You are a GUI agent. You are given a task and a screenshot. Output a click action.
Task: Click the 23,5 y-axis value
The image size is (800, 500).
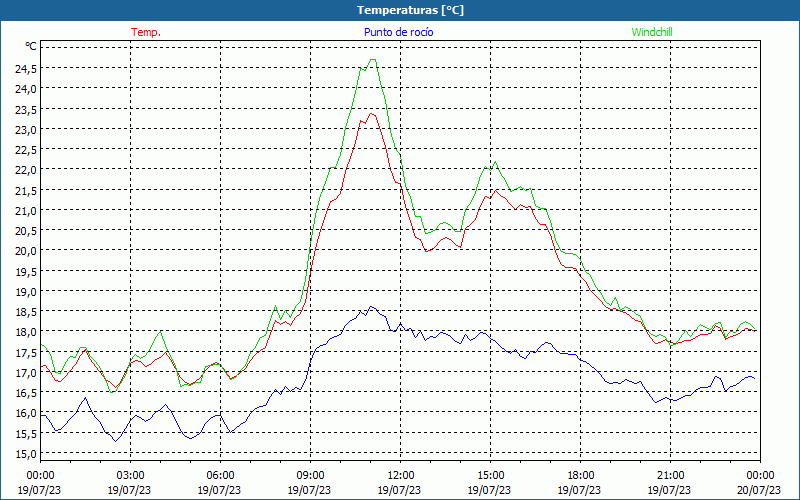point(26,109)
